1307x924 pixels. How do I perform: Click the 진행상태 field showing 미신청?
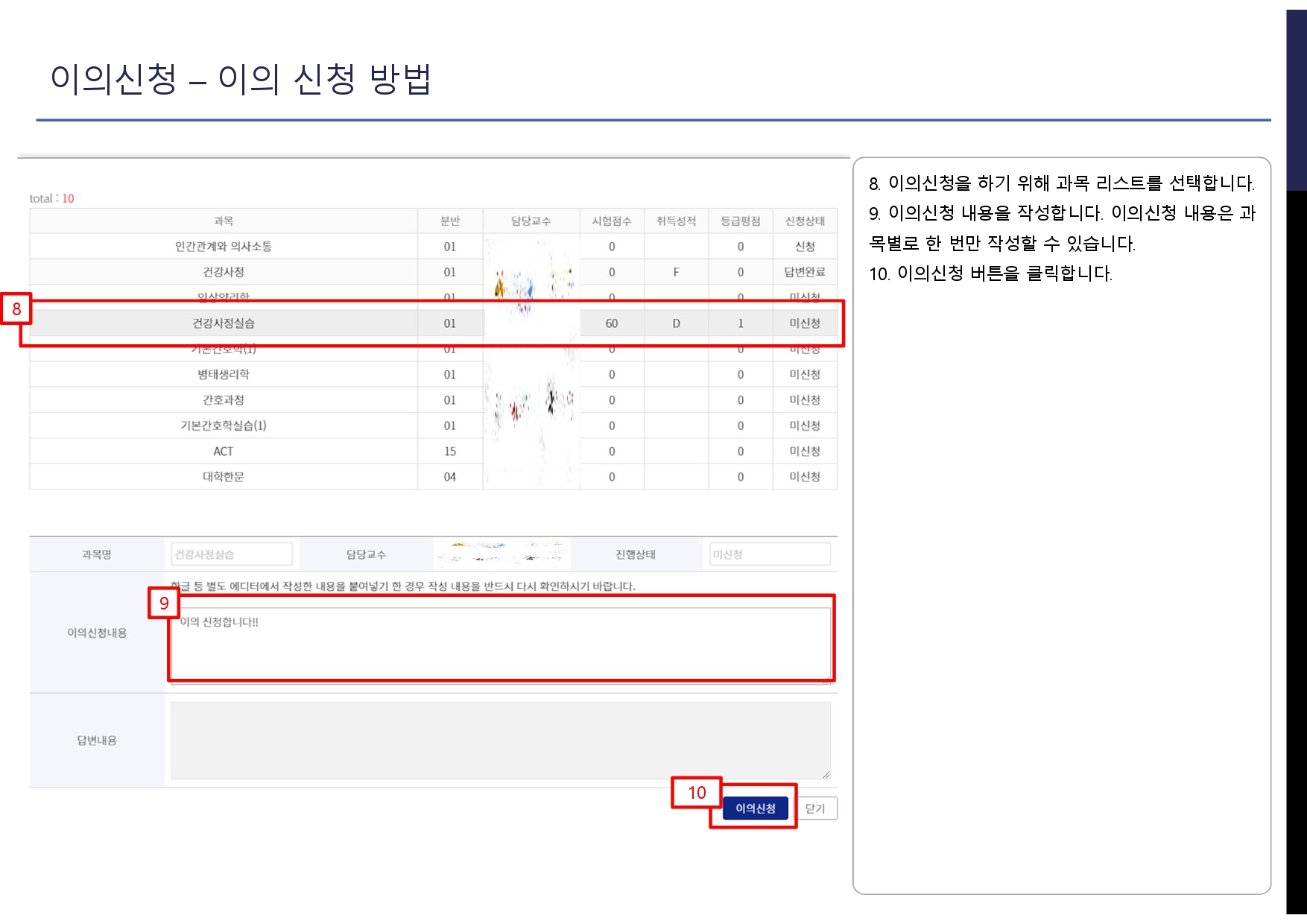pos(770,554)
